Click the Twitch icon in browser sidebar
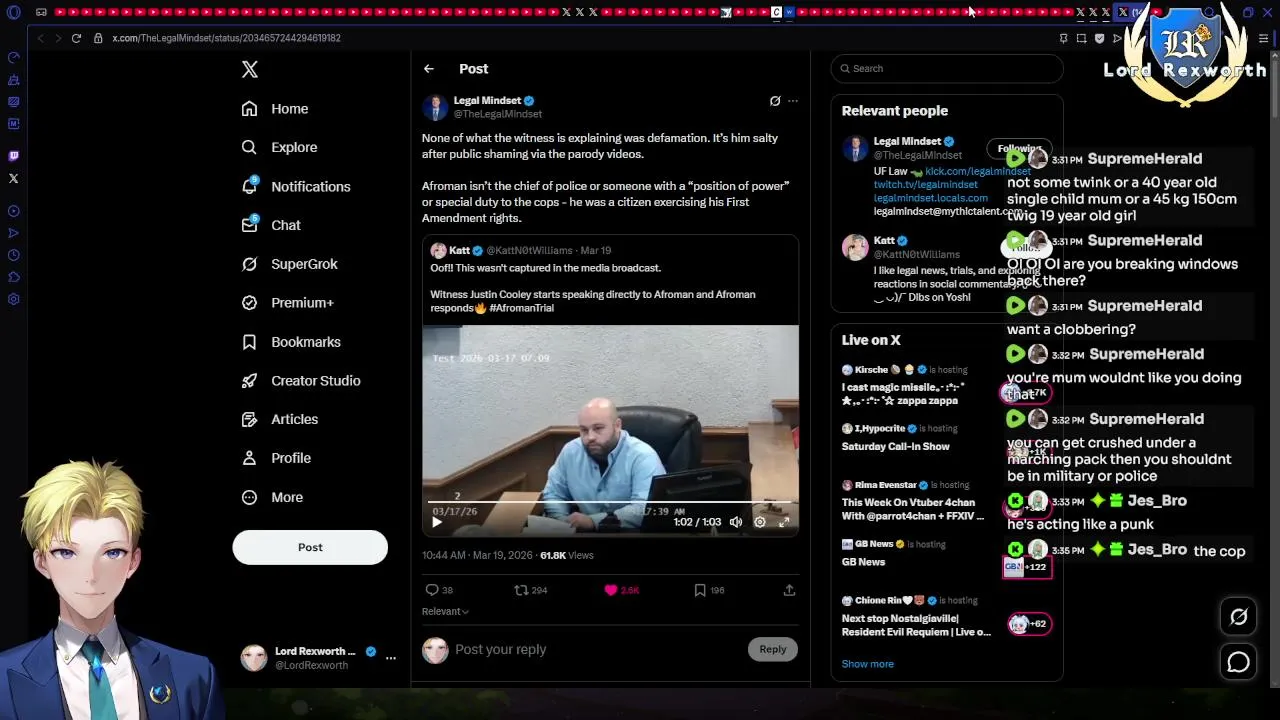Screen dimensions: 1280x720 coord(13,156)
